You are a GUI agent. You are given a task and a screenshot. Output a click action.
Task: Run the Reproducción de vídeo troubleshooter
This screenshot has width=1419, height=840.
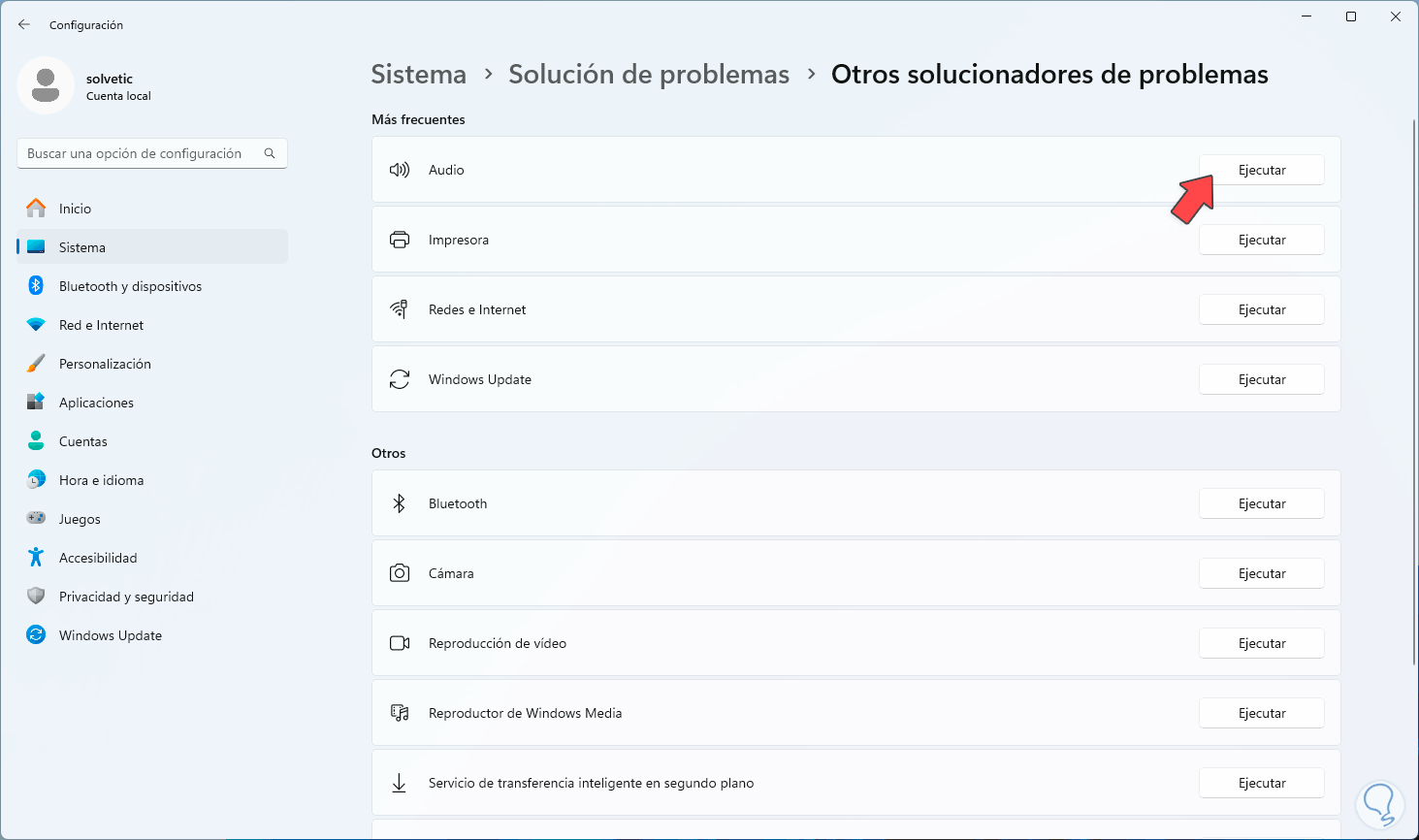[x=1261, y=643]
